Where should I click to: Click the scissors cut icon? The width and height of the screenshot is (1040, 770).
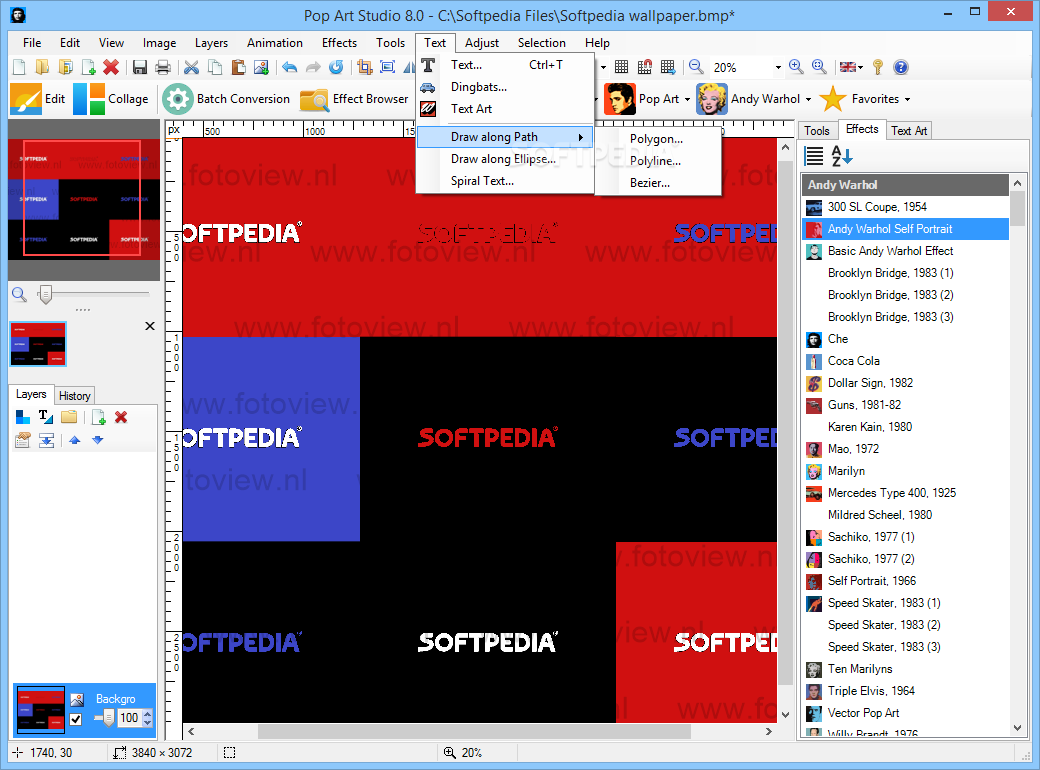tap(192, 67)
